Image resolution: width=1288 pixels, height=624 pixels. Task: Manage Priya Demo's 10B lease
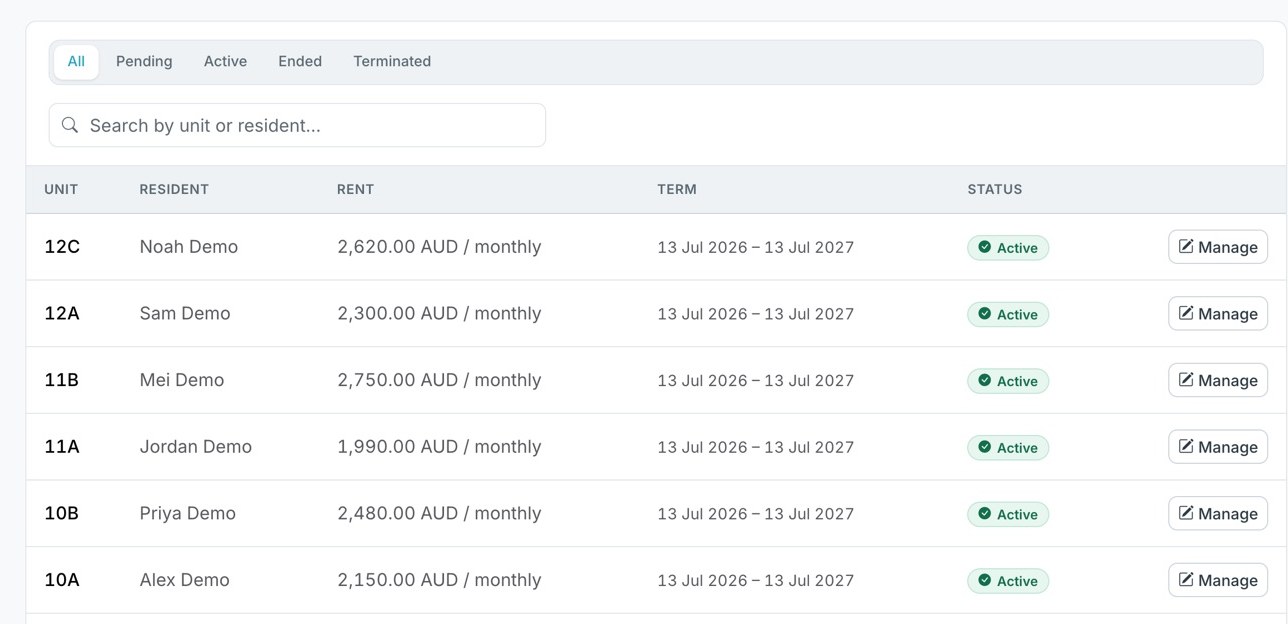(x=1218, y=513)
